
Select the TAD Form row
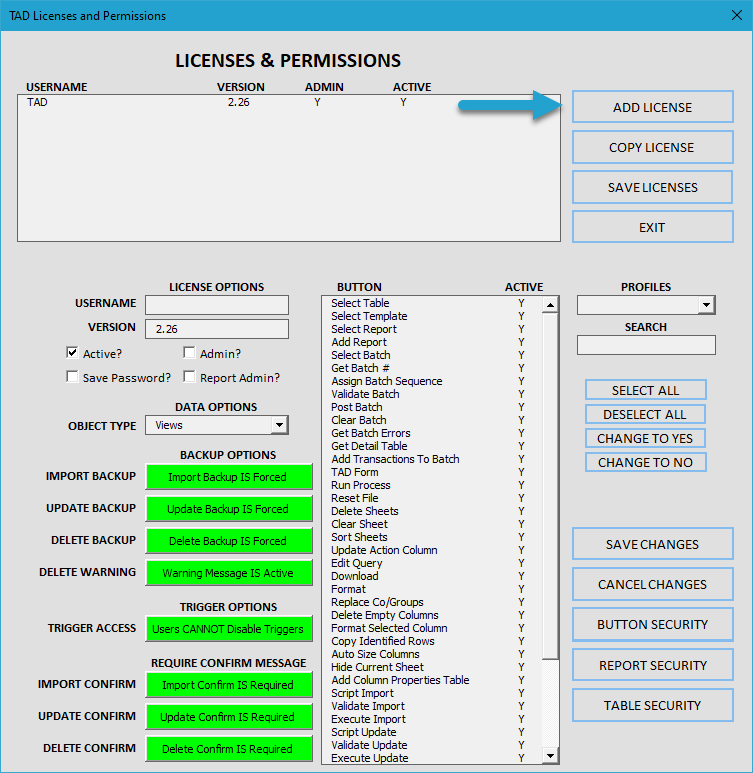point(431,472)
